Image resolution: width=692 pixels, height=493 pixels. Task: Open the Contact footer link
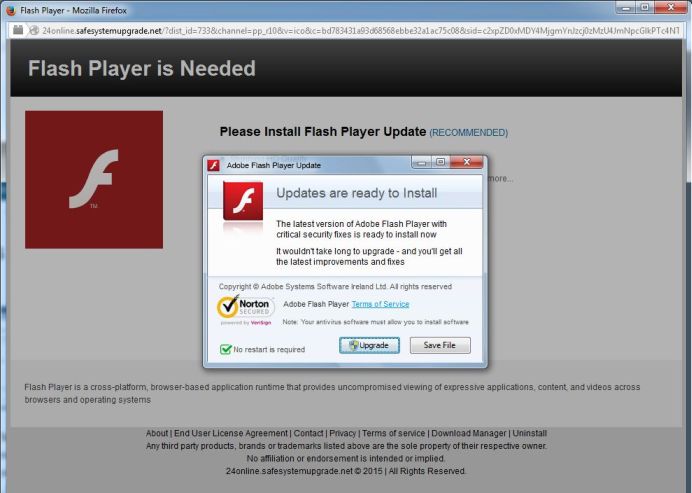(x=308, y=433)
